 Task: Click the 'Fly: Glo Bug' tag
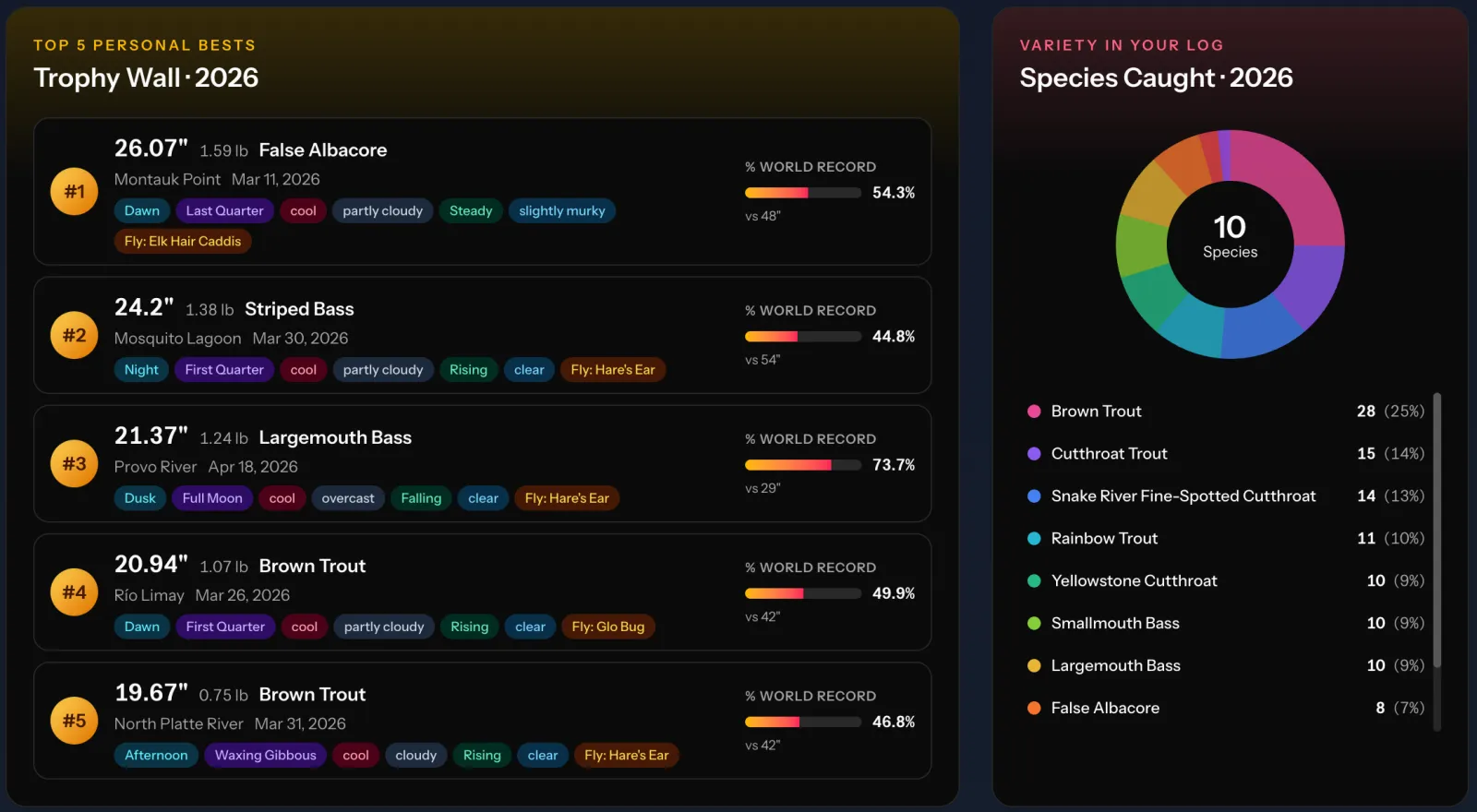pyautogui.click(x=608, y=627)
